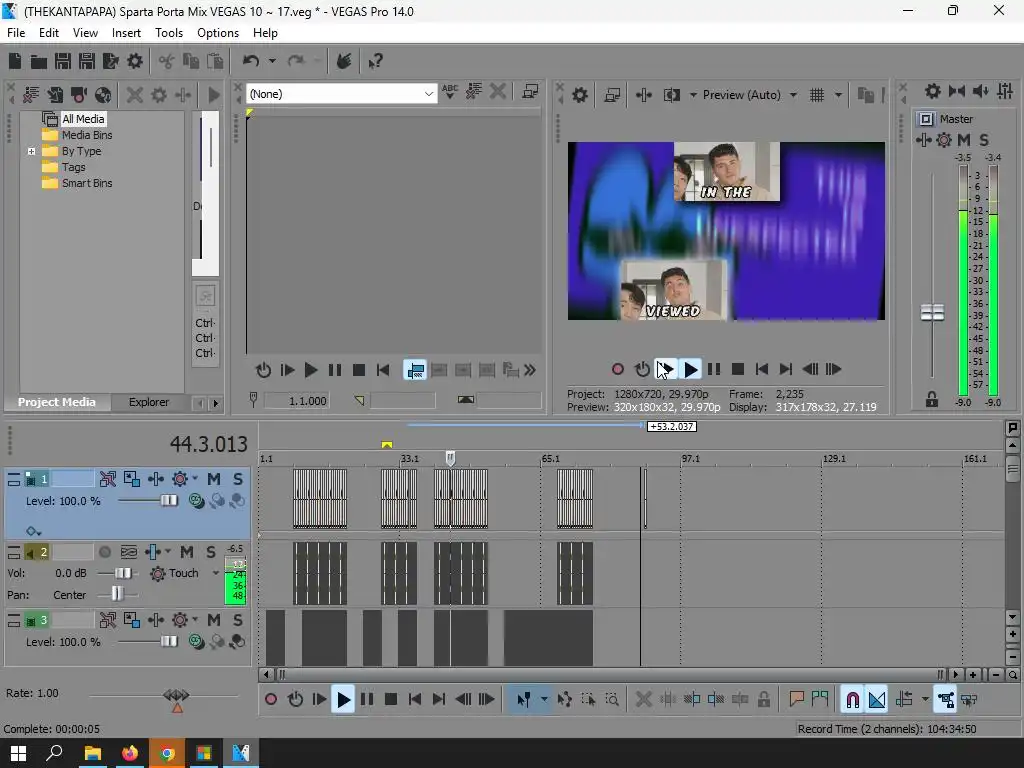Image resolution: width=1024 pixels, height=768 pixels.
Task: Click Play in the trimmer transport
Action: [311, 370]
